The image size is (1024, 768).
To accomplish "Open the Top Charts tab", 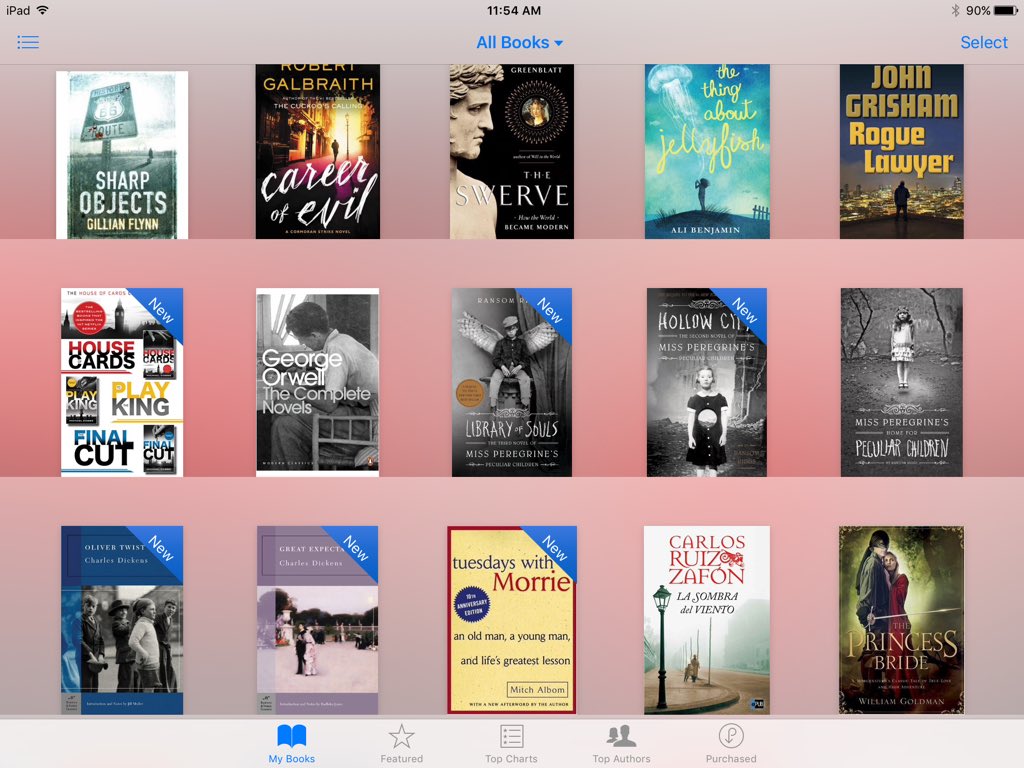I will [511, 743].
